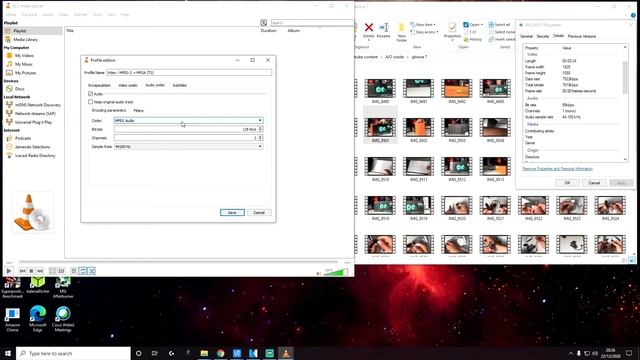Switch to Security tab in Properties dialog

coord(543,36)
